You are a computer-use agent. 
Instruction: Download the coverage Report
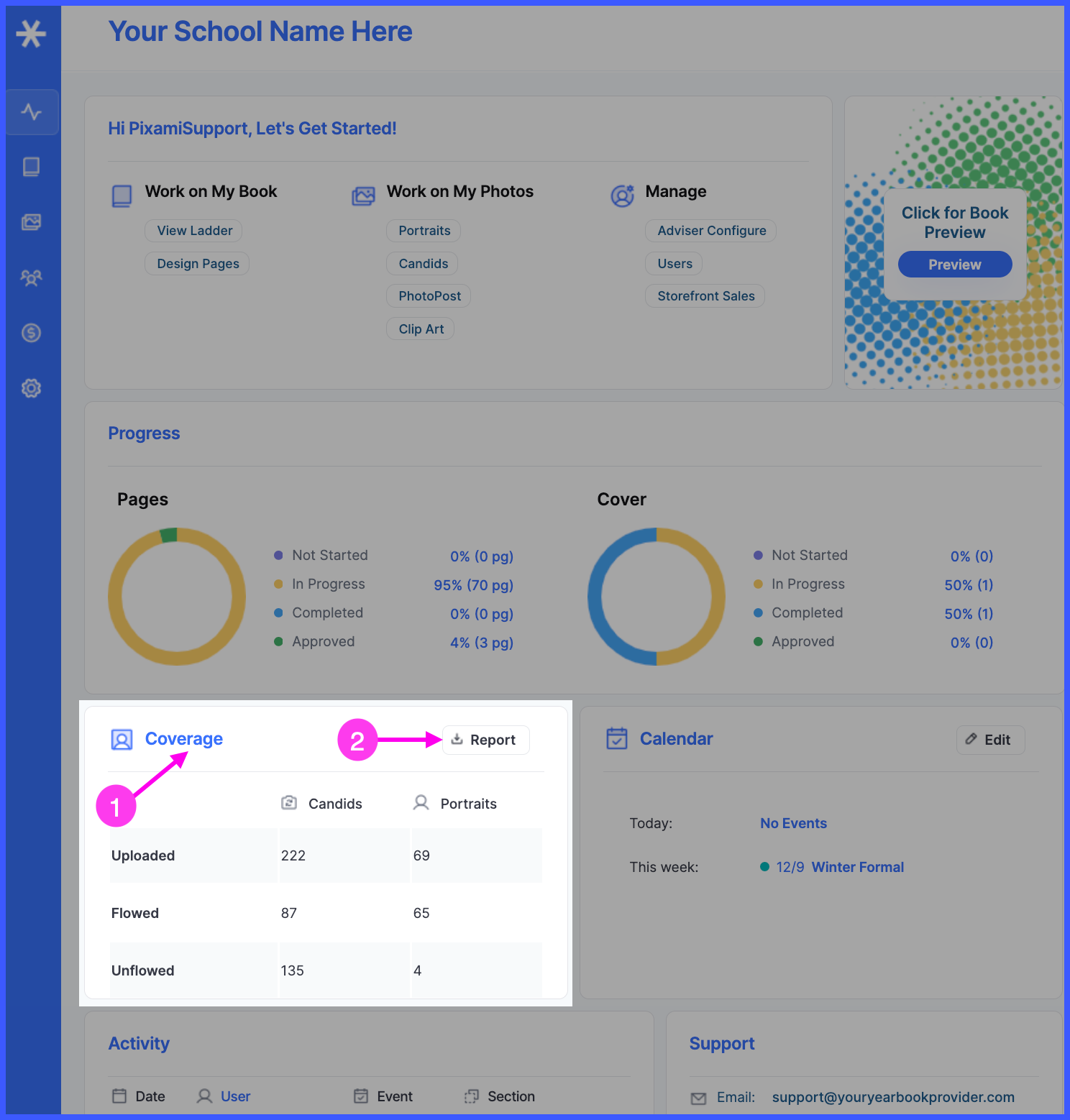(x=485, y=740)
